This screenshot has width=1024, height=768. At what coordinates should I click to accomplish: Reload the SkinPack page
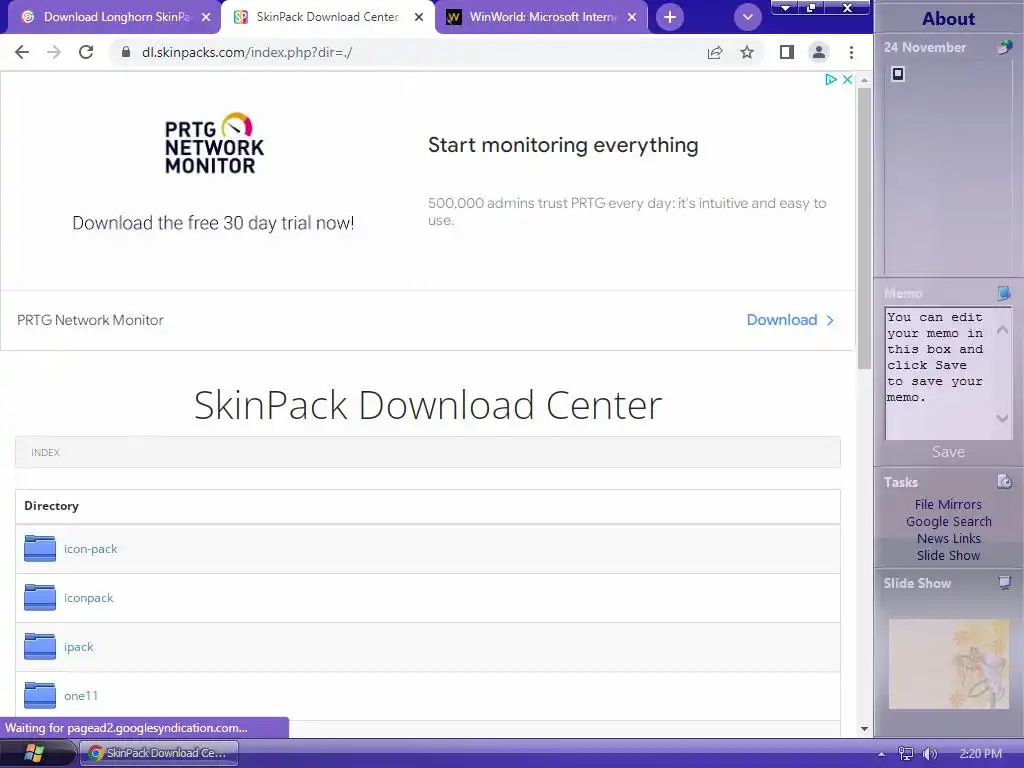click(x=86, y=52)
